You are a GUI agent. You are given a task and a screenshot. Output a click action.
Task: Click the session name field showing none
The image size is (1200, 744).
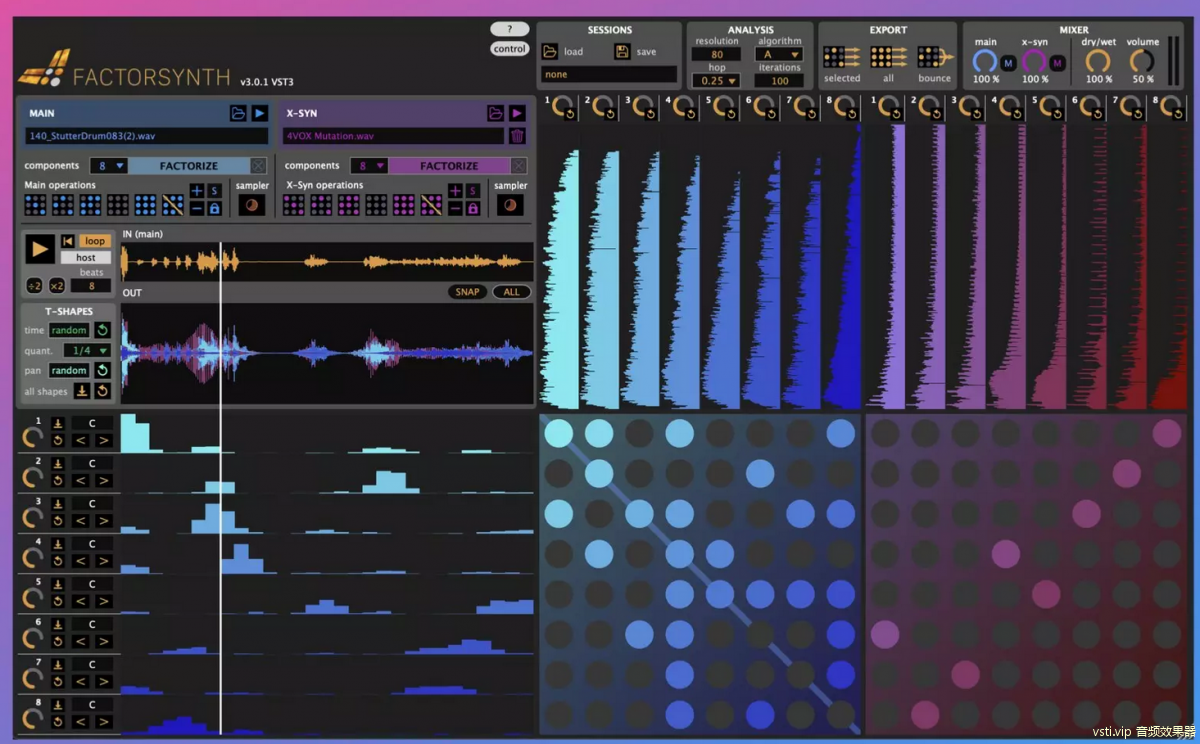(x=609, y=75)
